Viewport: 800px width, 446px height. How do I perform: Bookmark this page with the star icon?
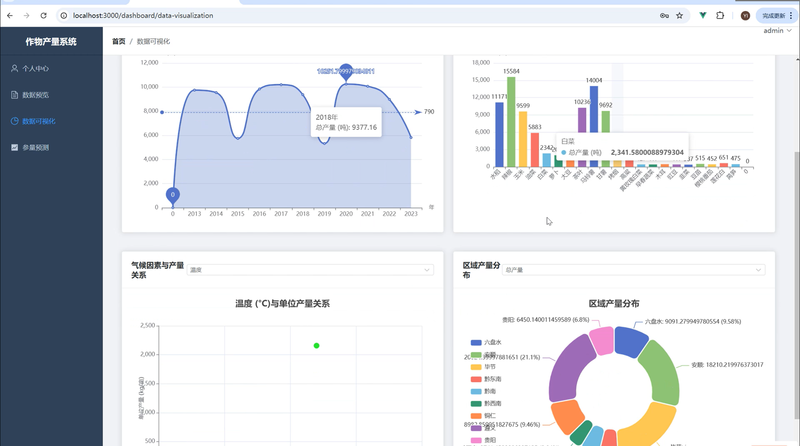680,15
